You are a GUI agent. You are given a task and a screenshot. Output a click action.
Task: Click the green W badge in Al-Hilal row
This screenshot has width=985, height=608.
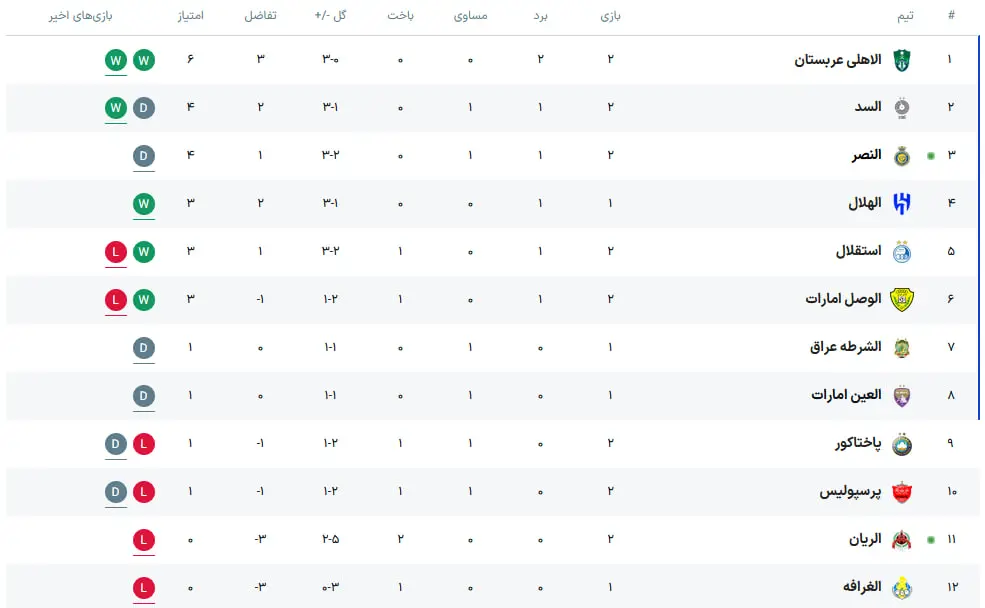144,204
